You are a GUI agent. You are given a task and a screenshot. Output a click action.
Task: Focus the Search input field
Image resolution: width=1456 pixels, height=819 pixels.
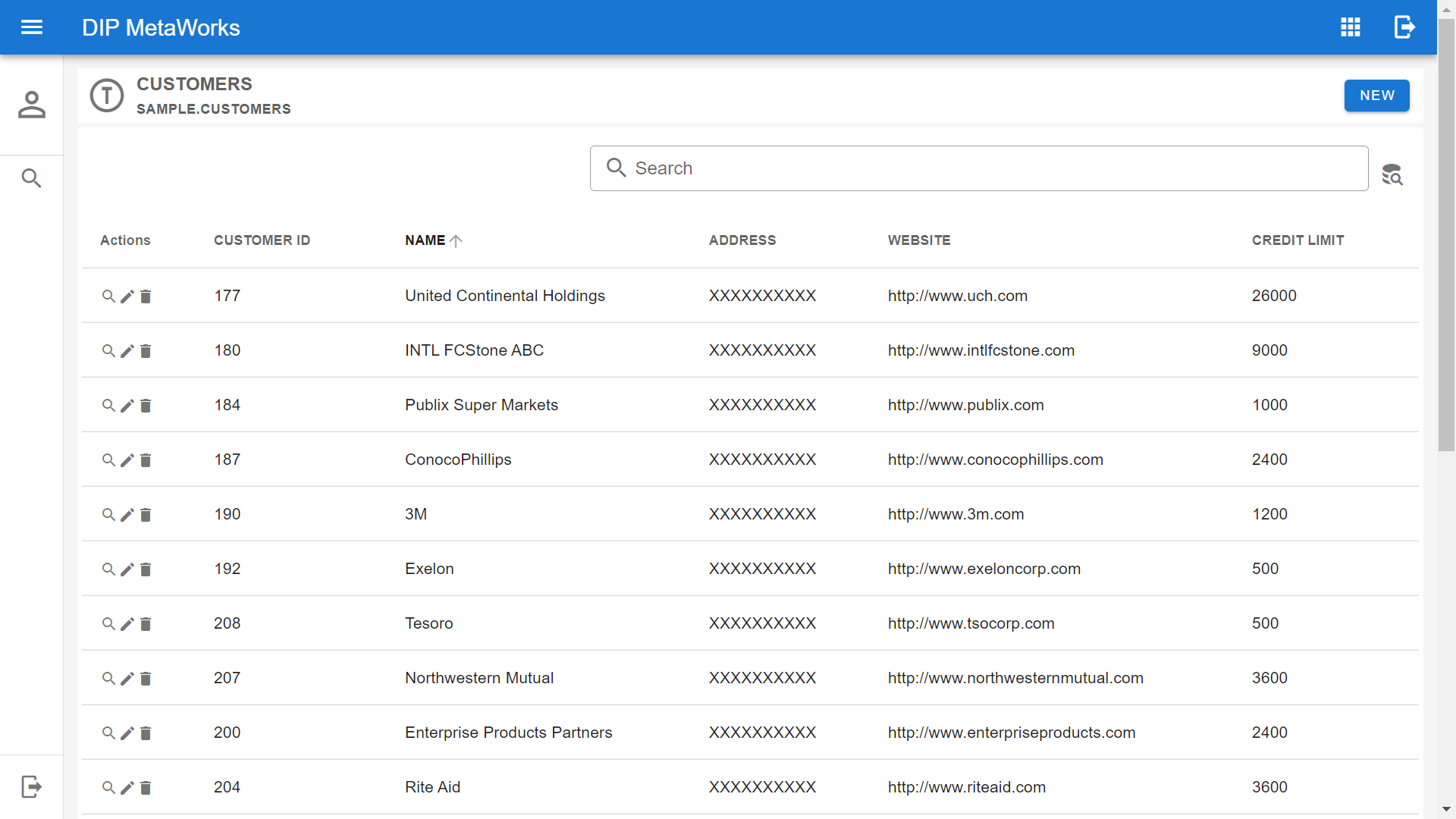[x=978, y=168]
